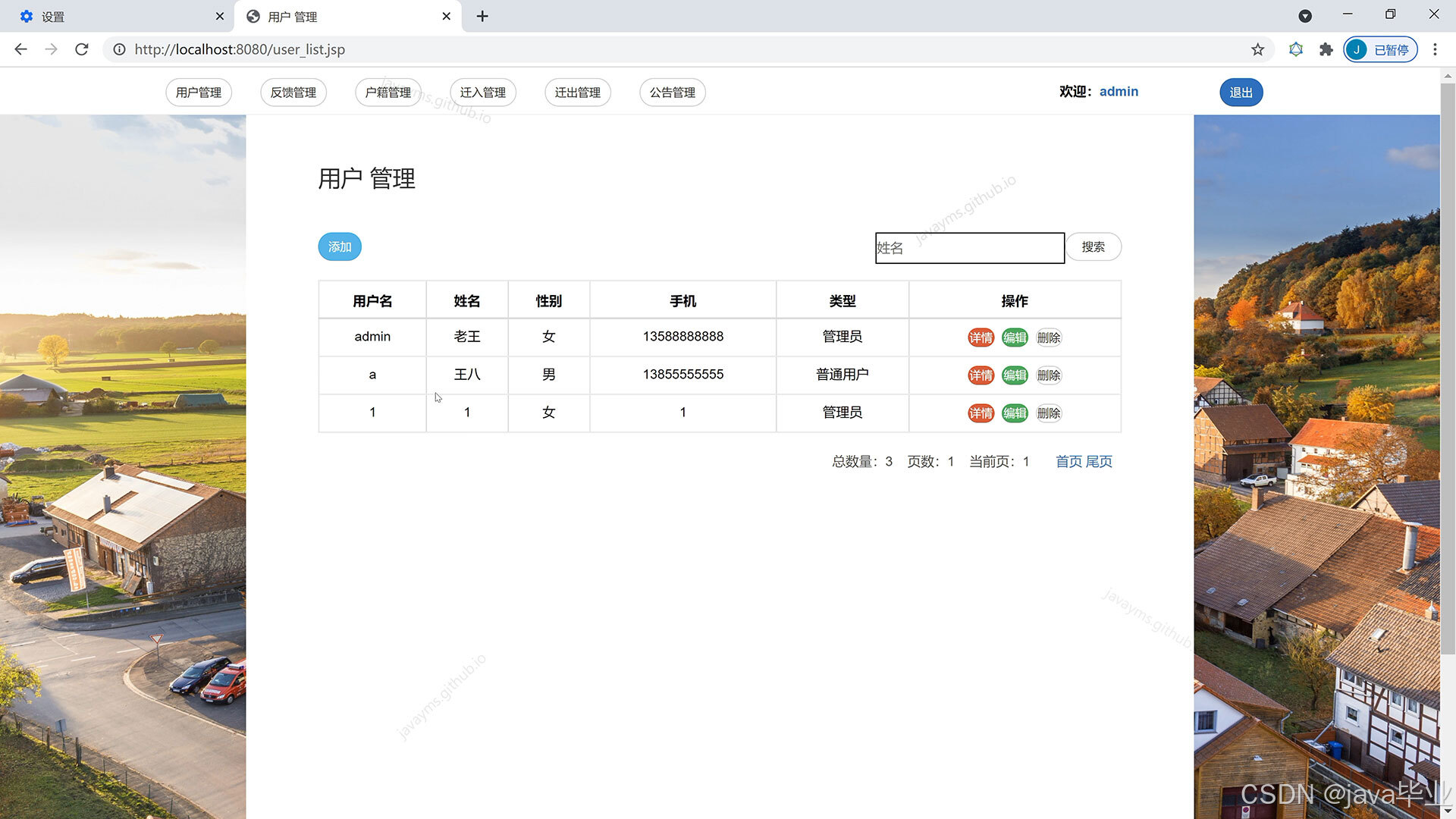Open the browser extensions puzzle icon
This screenshot has width=1456, height=819.
pos(1326,49)
